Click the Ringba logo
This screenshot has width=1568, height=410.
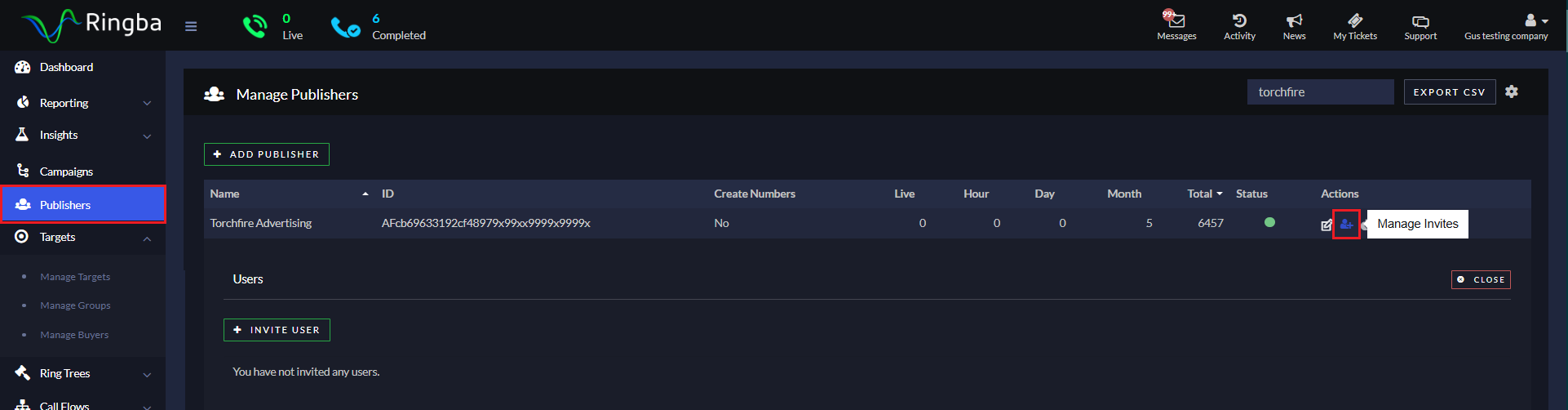[91, 25]
